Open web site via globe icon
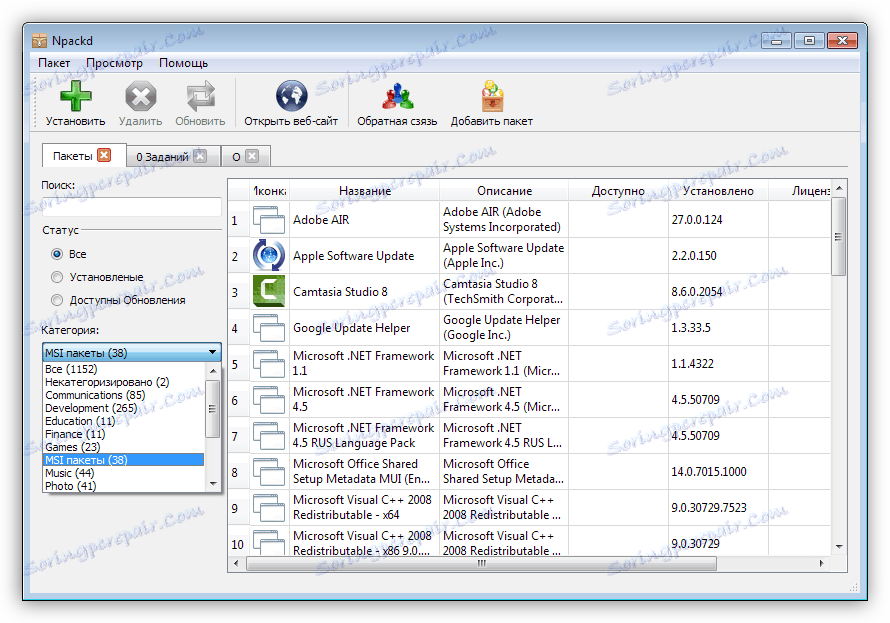 (291, 96)
